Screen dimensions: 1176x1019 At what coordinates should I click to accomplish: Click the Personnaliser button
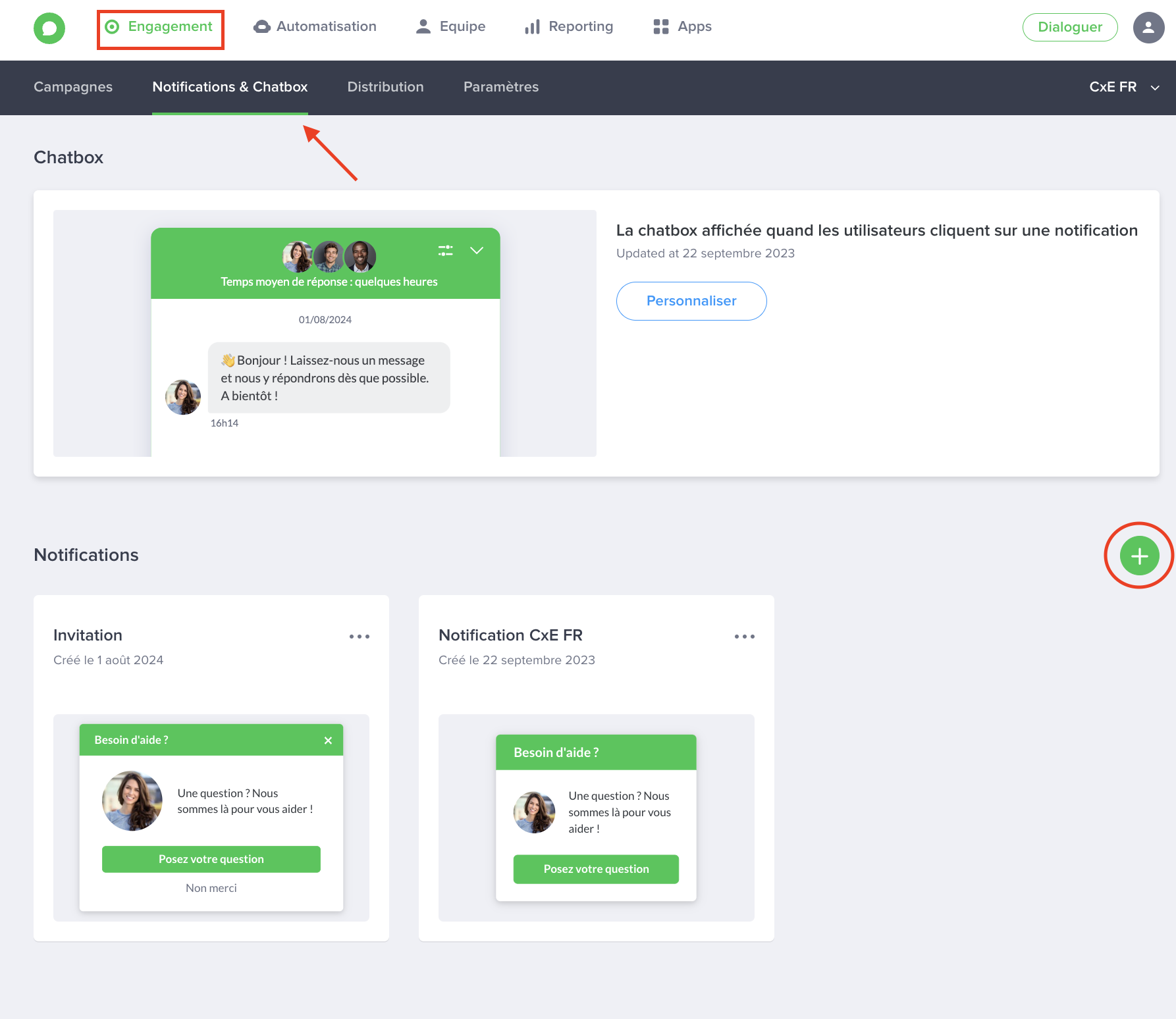pyautogui.click(x=691, y=301)
